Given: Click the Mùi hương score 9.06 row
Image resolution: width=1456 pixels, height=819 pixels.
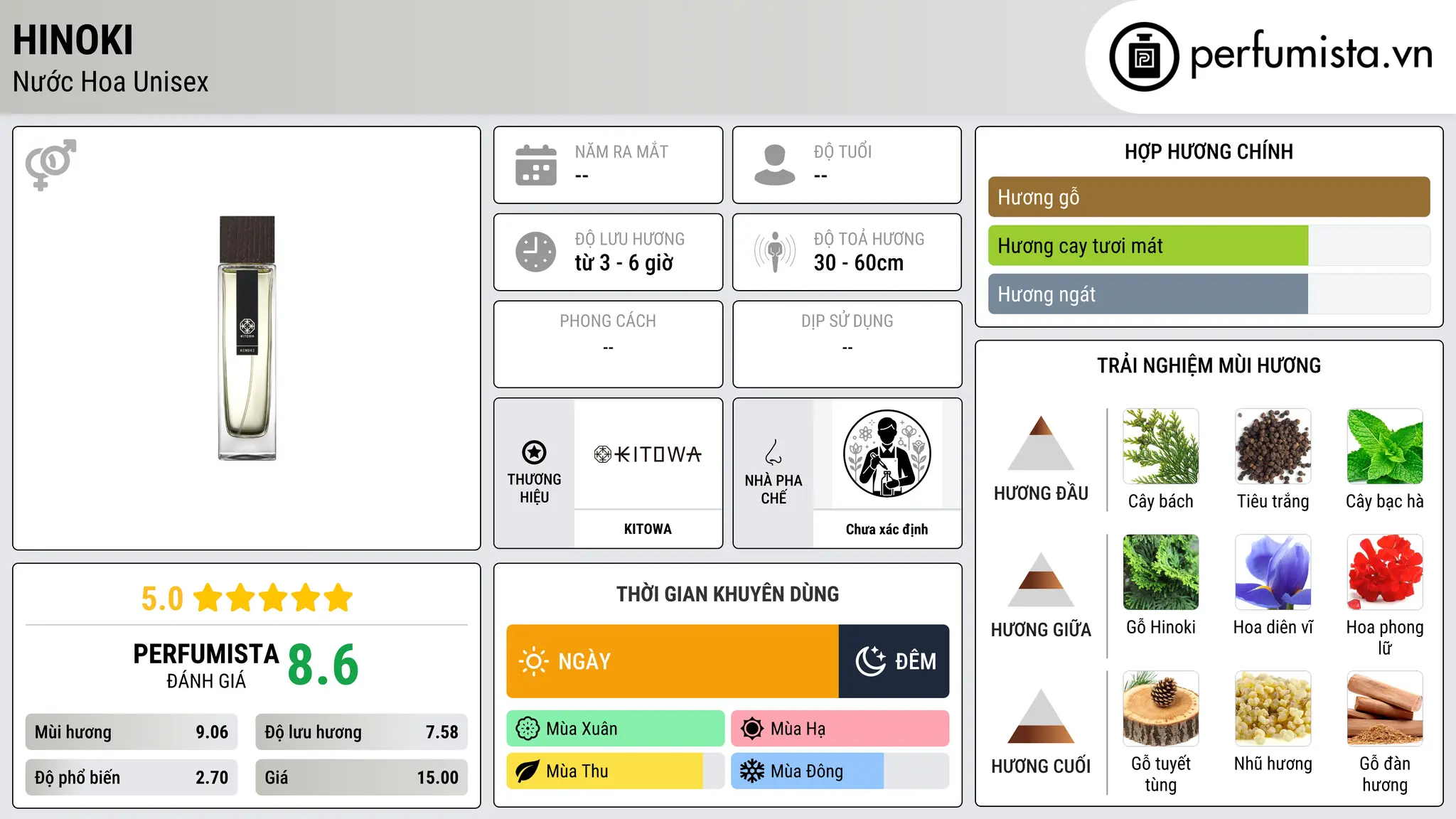Looking at the screenshot, I should click(x=132, y=732).
